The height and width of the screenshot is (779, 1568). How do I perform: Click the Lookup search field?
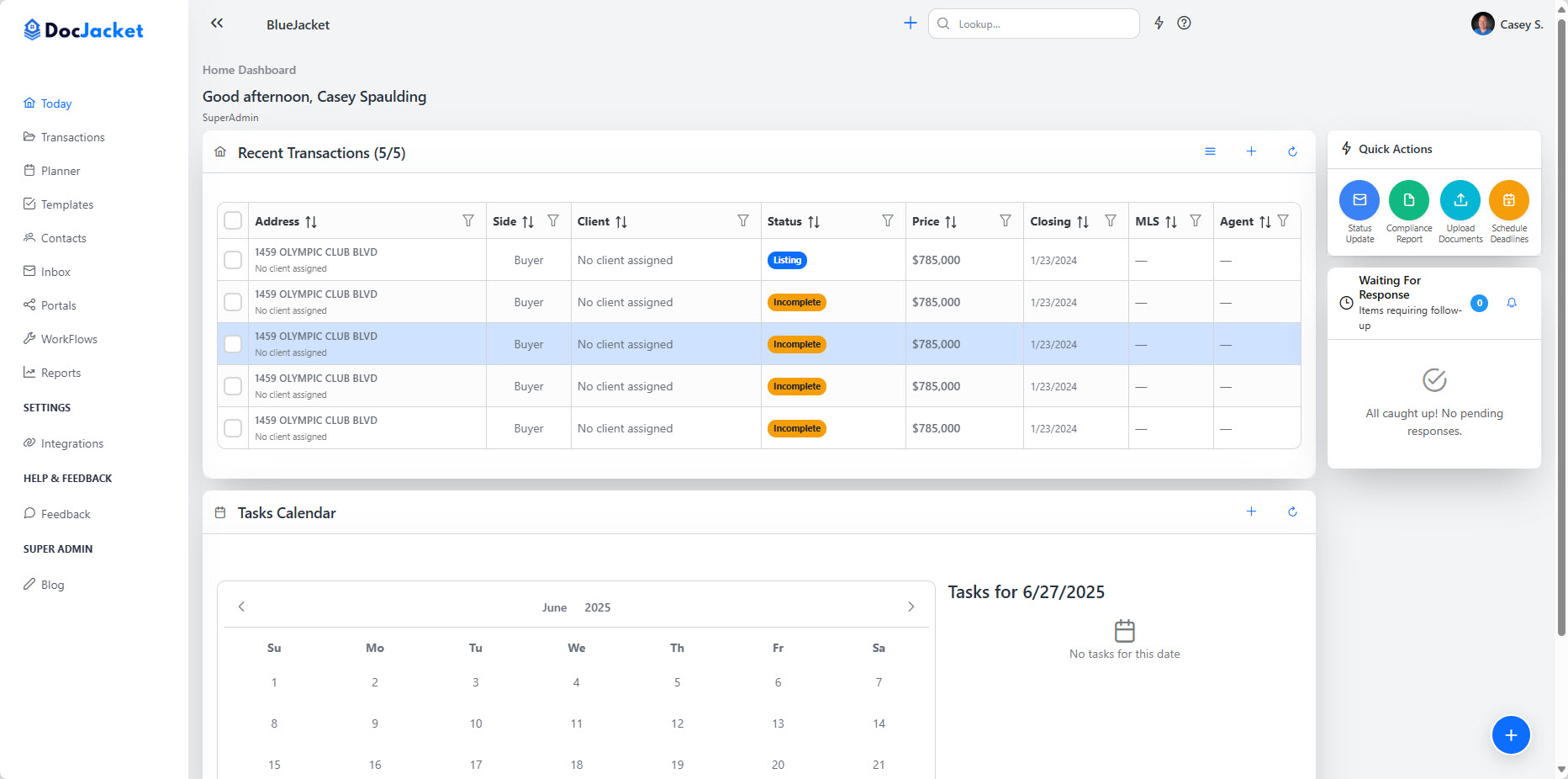pos(1034,24)
